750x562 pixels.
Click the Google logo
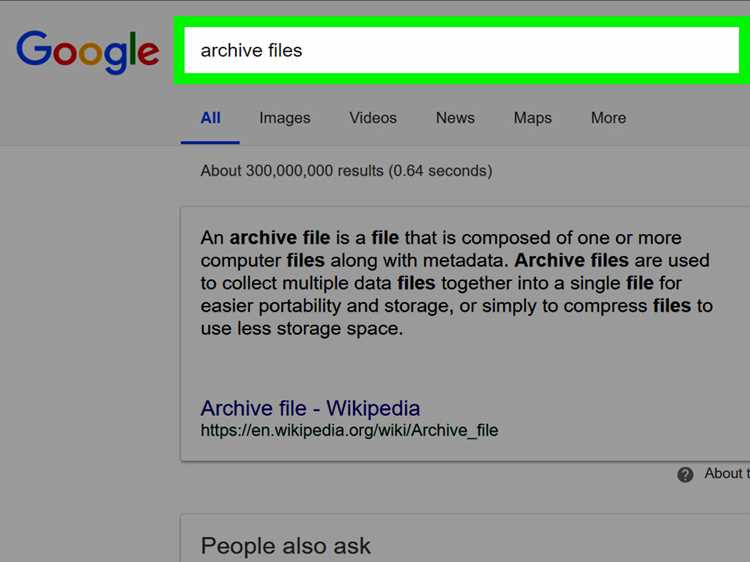[88, 52]
